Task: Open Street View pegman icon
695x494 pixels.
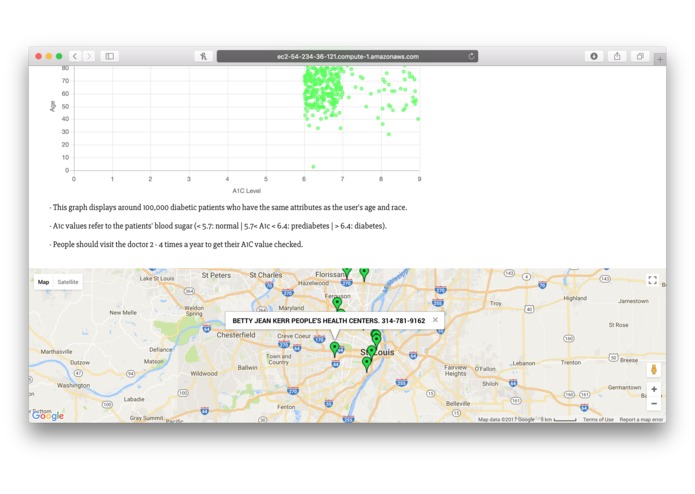Action: 654,370
